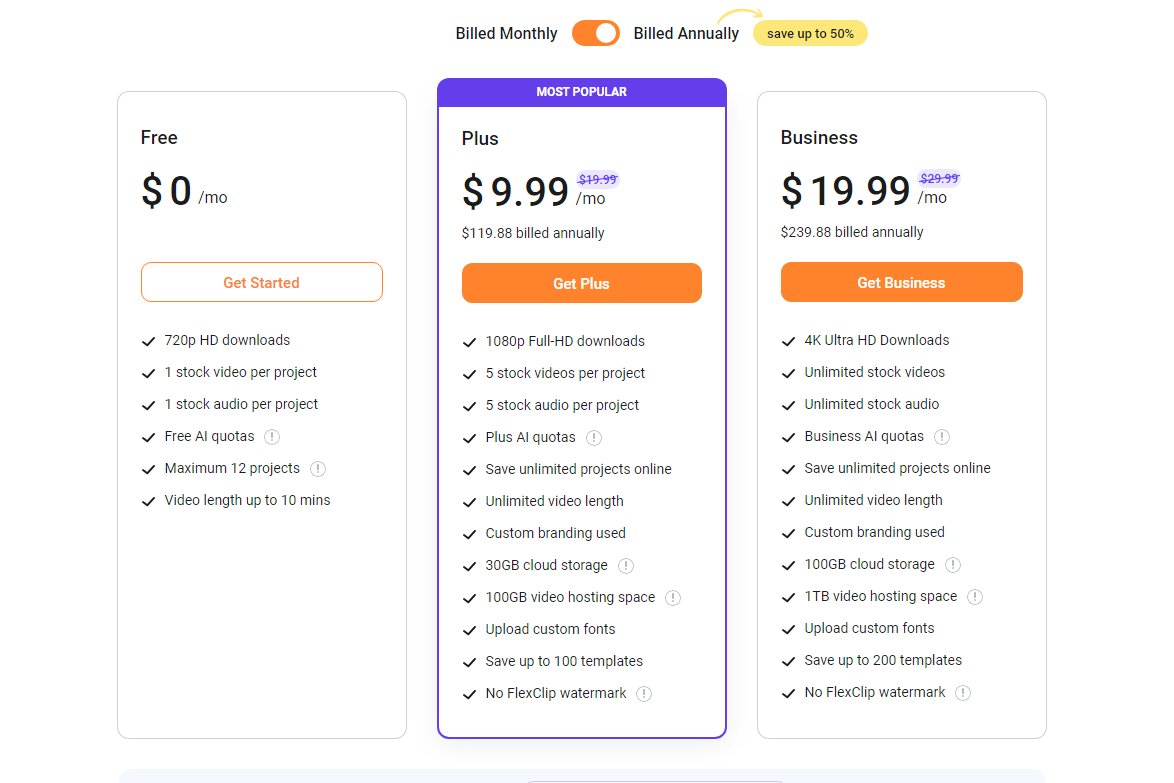The image size is (1174, 783).
Task: Click the Get Plus button
Action: [x=581, y=283]
